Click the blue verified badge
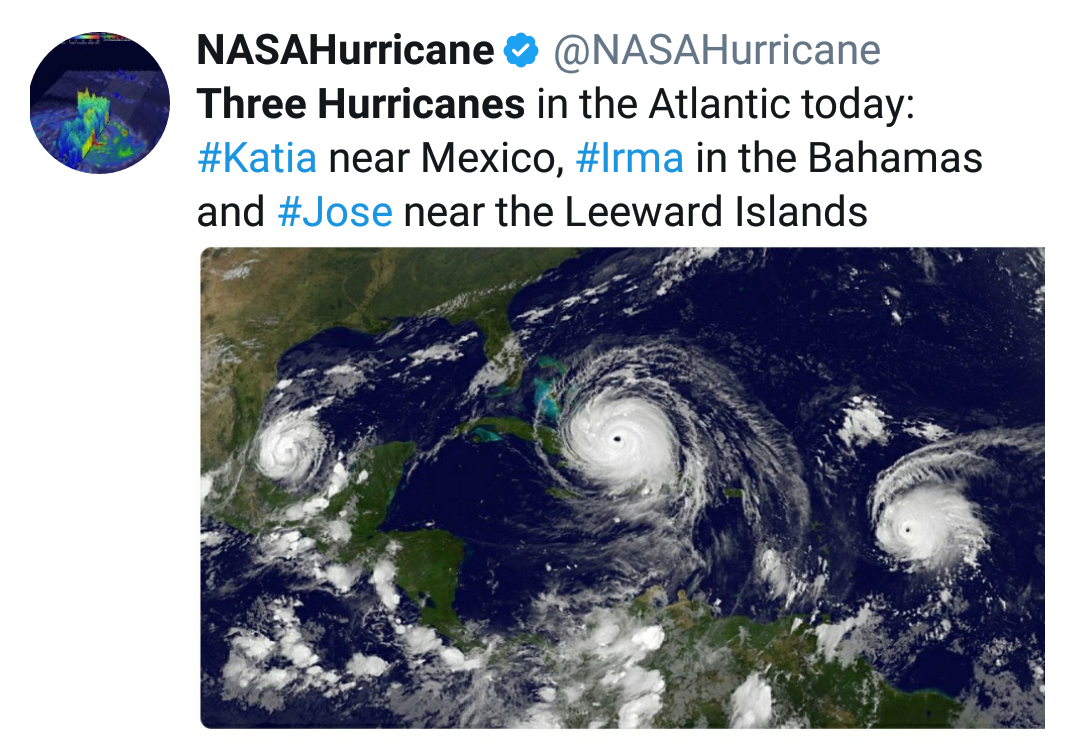This screenshot has width=1066, height=756. [521, 50]
